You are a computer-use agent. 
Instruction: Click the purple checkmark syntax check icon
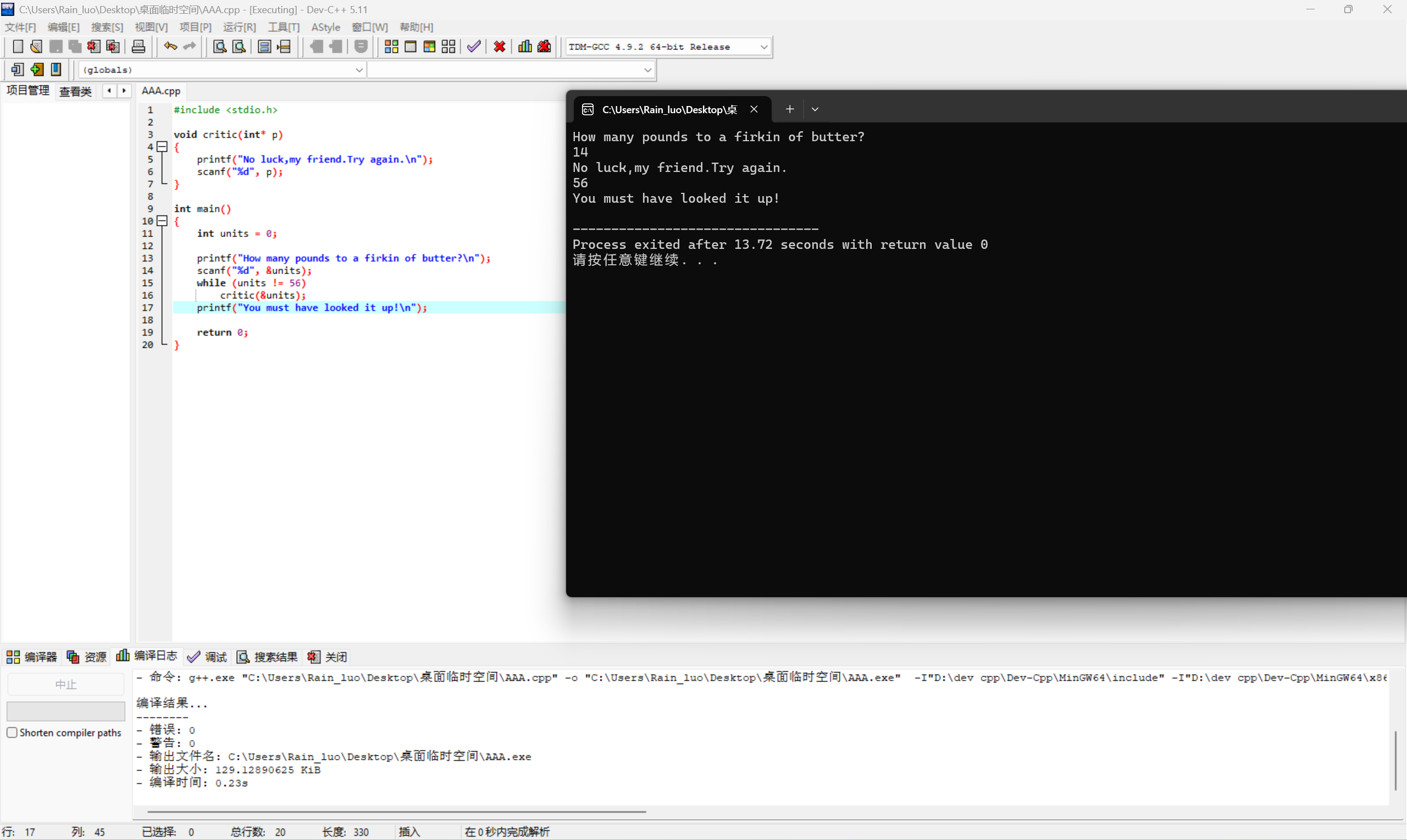pos(474,47)
